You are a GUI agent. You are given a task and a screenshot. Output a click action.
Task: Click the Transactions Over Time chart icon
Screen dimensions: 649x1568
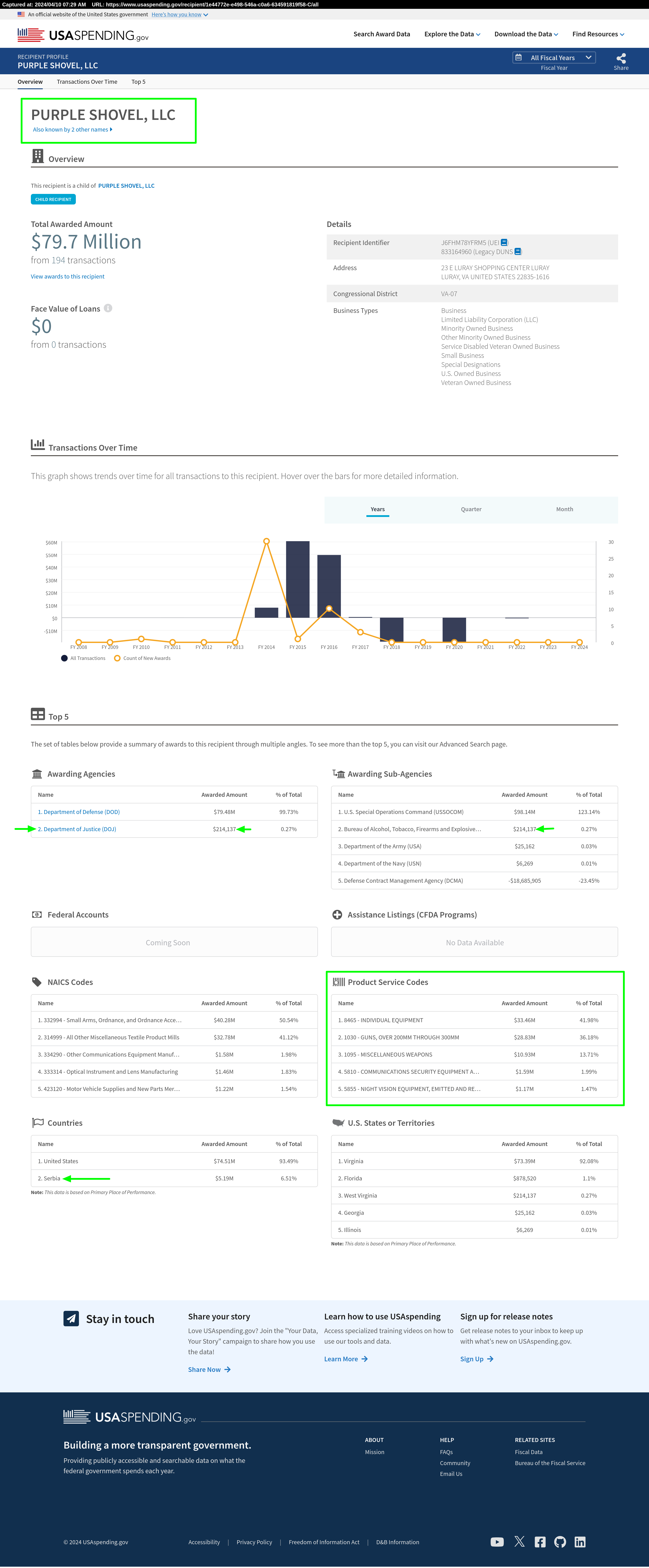(38, 445)
